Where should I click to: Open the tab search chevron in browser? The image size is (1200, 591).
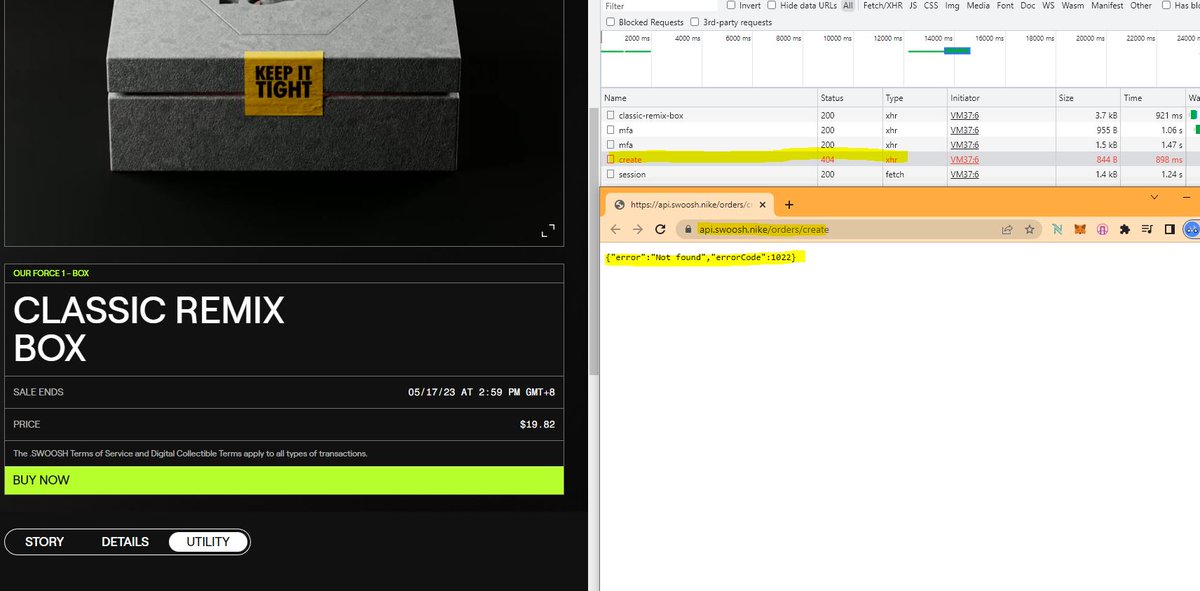1156,197
